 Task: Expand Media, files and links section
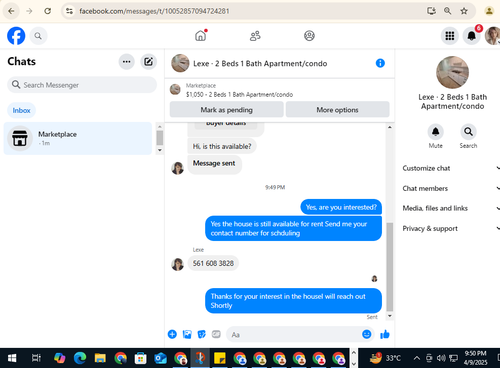451,208
